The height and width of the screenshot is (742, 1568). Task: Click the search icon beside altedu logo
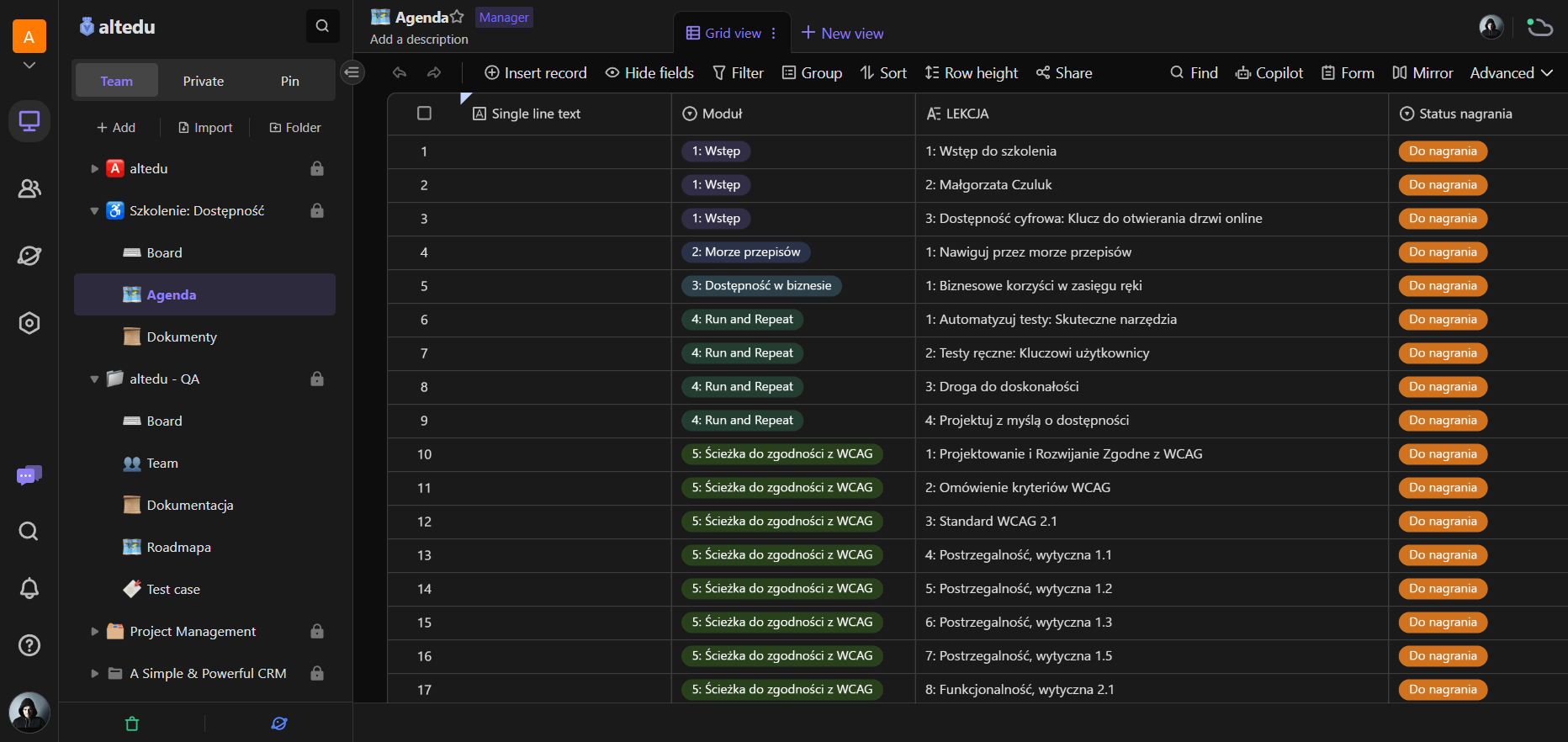322,26
